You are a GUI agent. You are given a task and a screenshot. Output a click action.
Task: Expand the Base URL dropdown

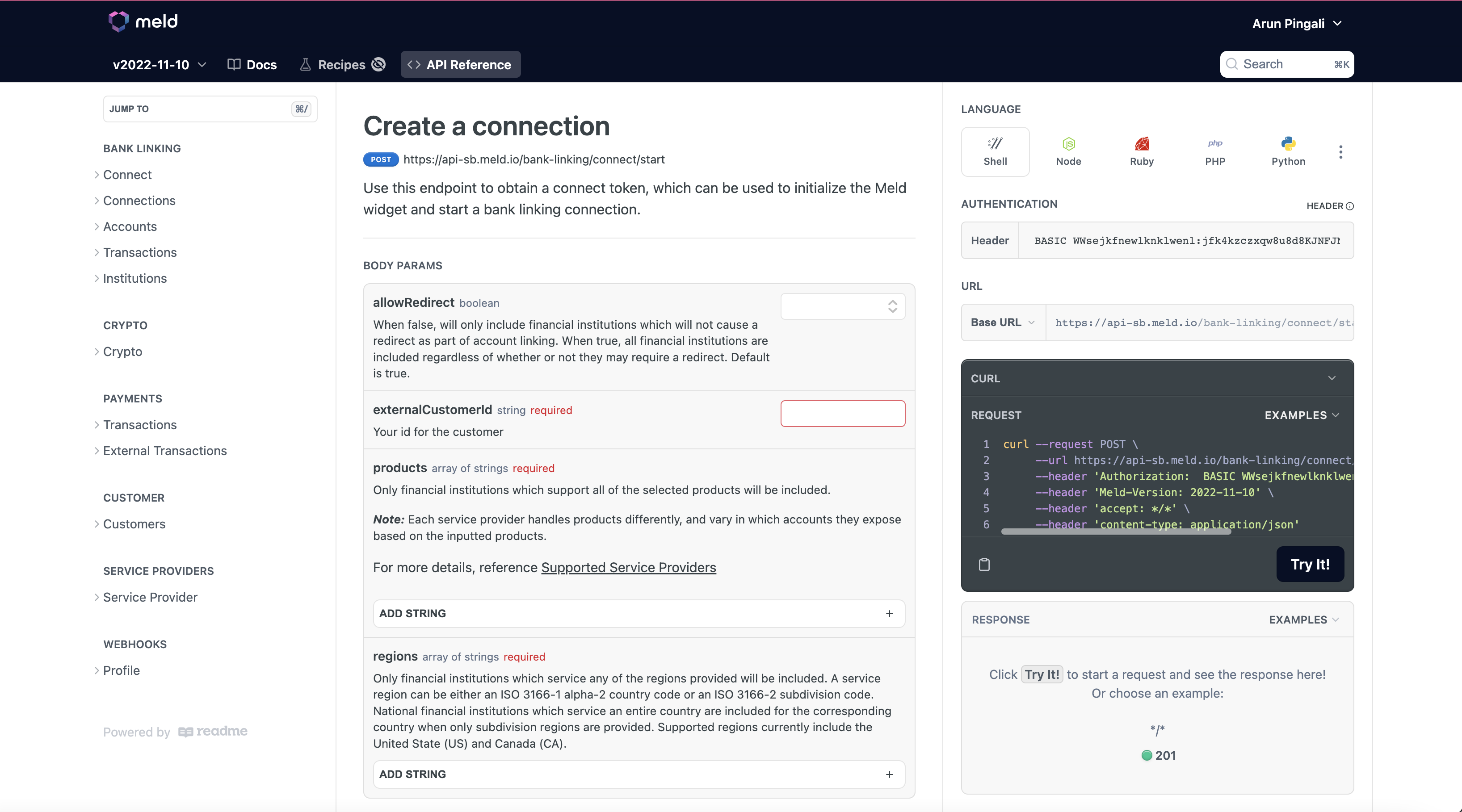(1003, 322)
